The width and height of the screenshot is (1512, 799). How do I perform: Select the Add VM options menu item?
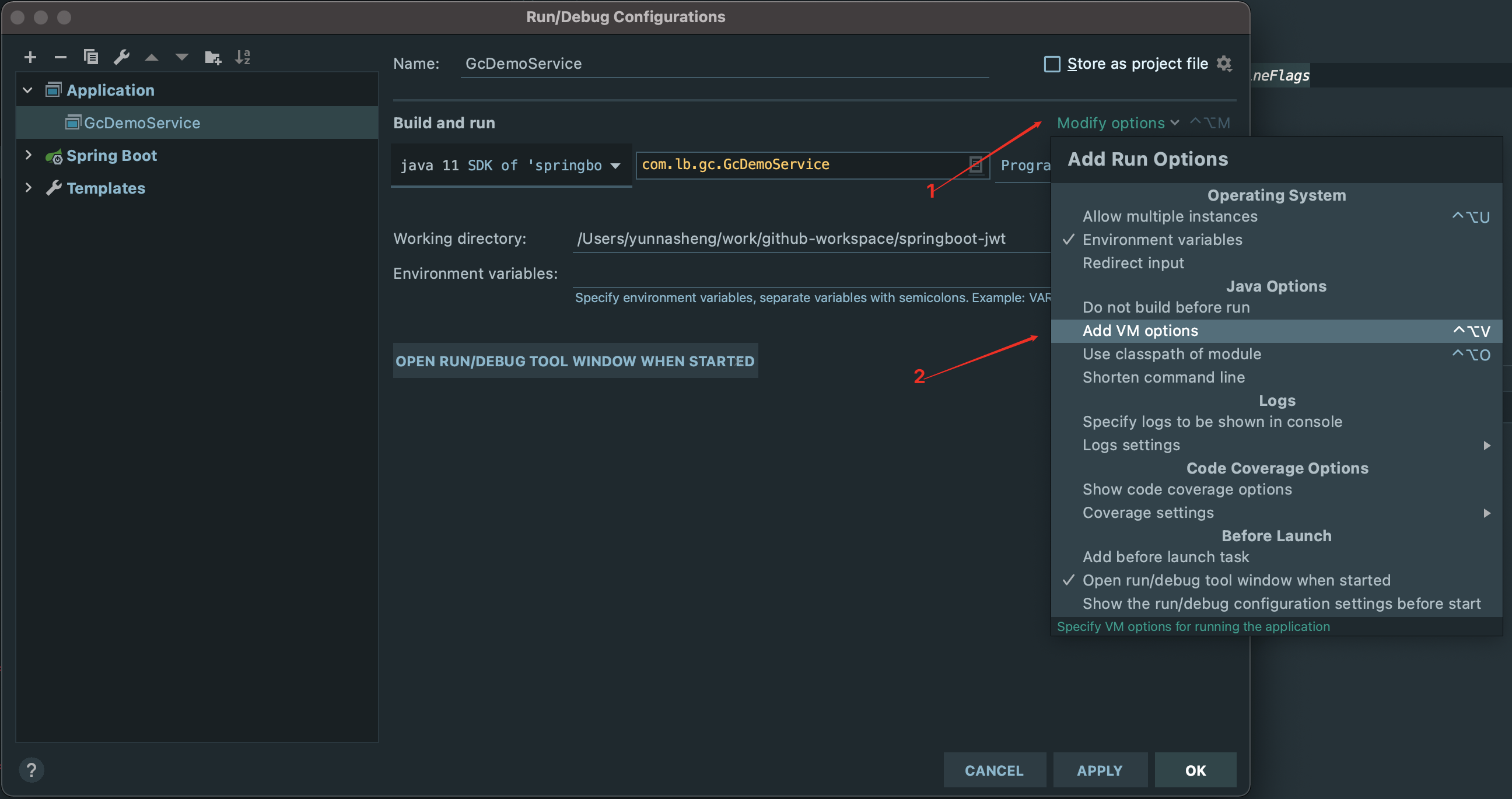(1140, 331)
